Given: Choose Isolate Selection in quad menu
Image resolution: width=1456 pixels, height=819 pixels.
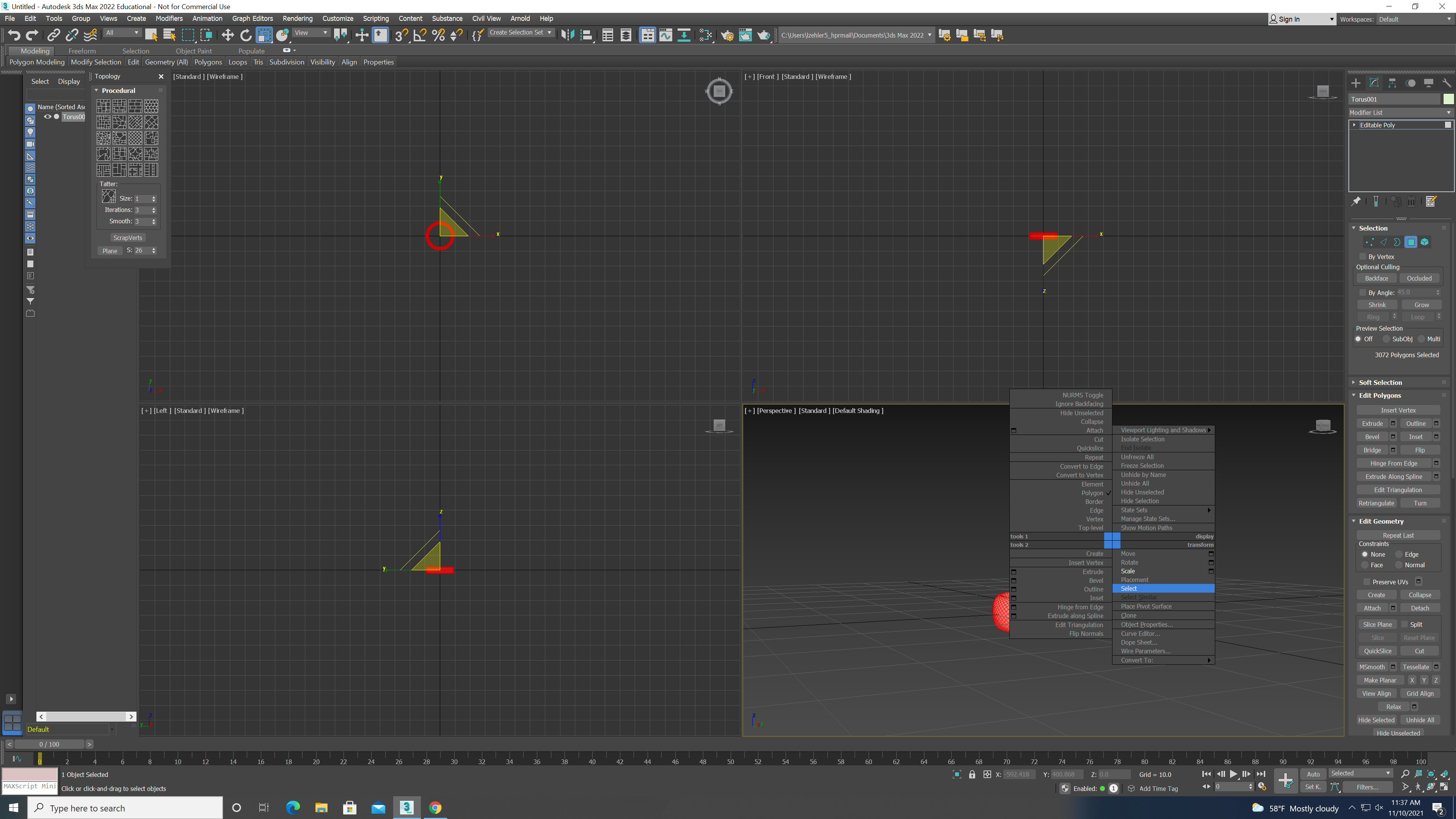Looking at the screenshot, I should (1163, 439).
